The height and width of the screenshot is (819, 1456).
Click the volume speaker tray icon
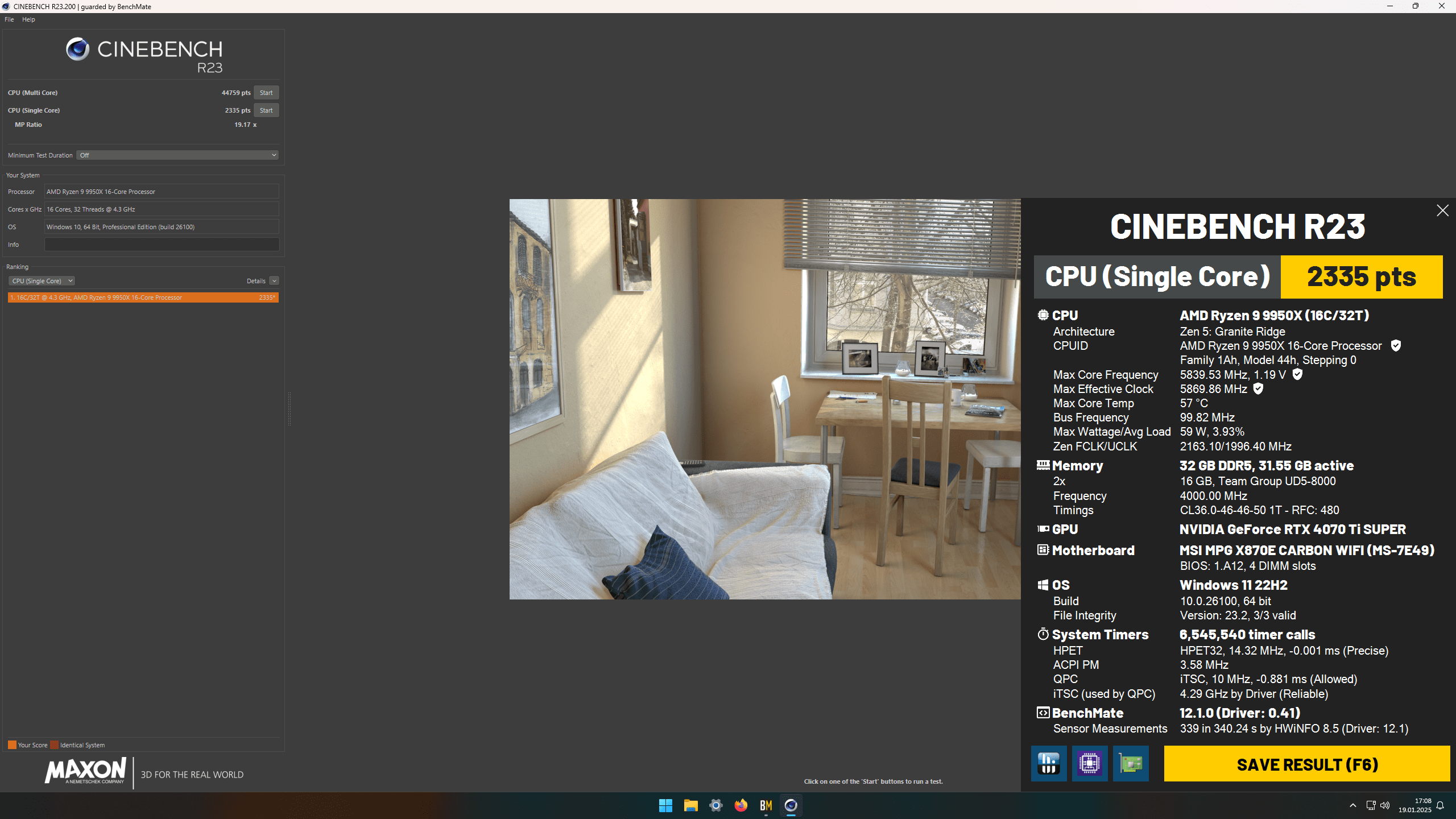1385,805
